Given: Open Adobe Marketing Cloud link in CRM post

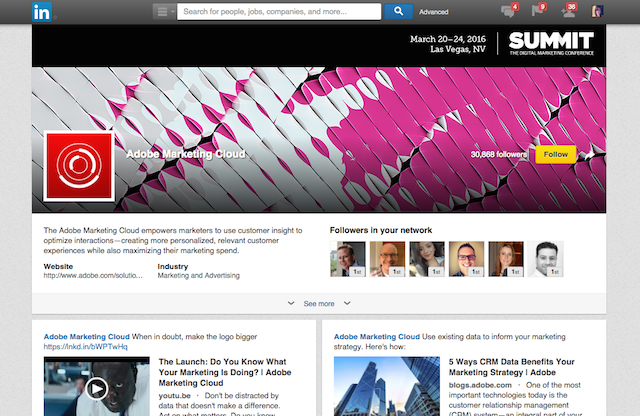Looking at the screenshot, I should [x=377, y=337].
